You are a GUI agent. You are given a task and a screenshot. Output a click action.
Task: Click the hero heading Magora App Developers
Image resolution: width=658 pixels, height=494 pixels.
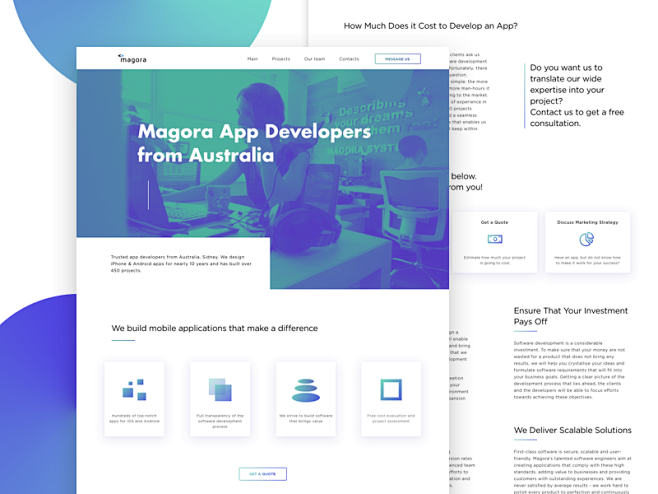254,143
